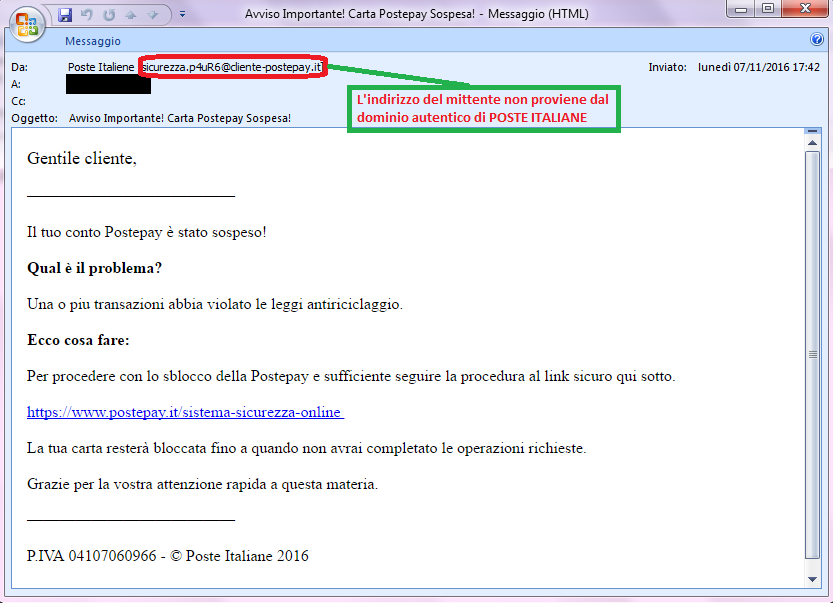Click the heading Qual è il problema?
The height and width of the screenshot is (603, 833).
click(95, 268)
